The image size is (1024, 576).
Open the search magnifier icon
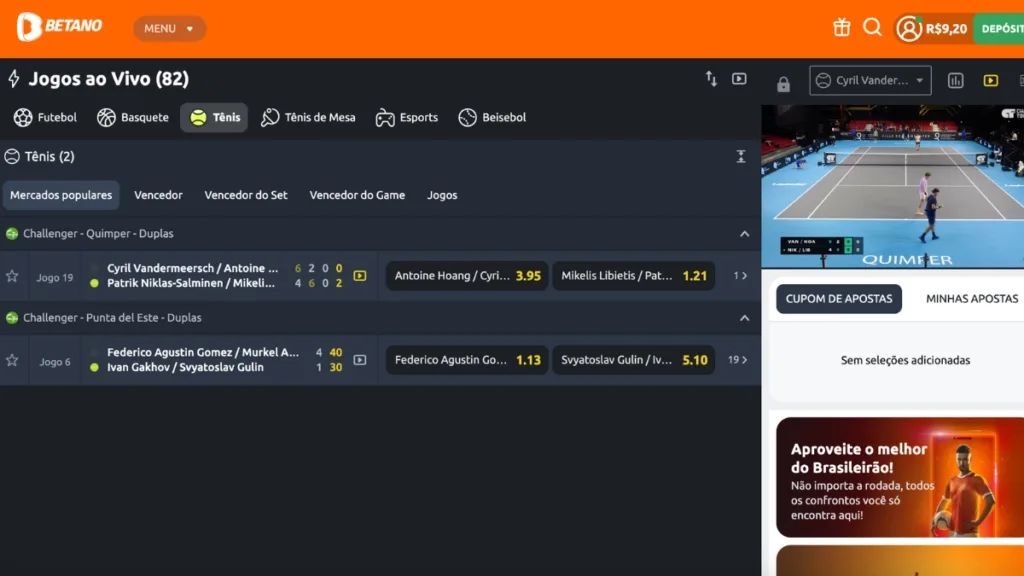872,27
